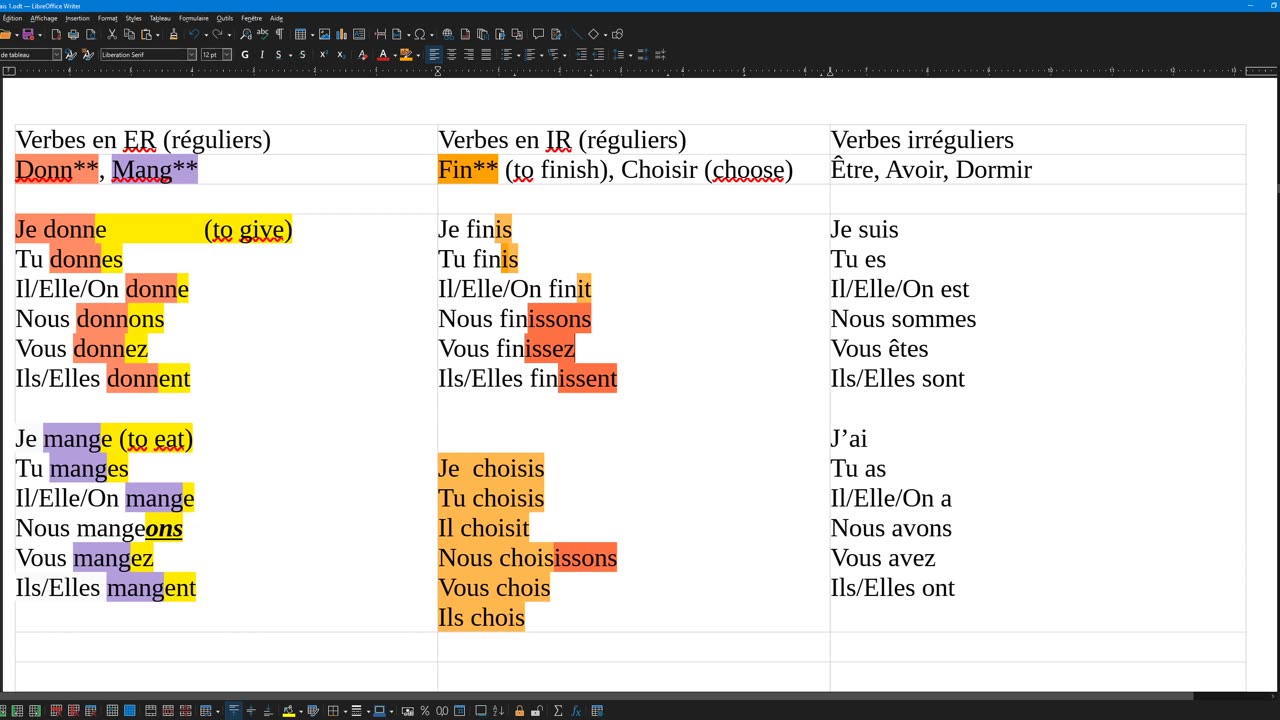Expand the Insert Table dropdown arrow
The width and height of the screenshot is (1280, 720).
pos(311,34)
